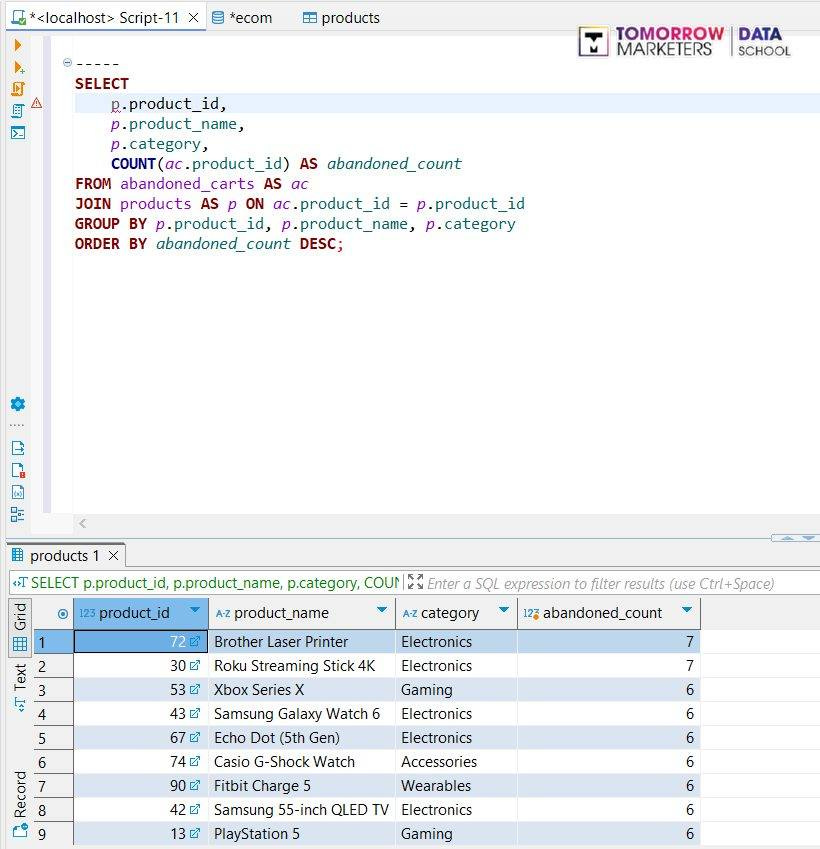The height and width of the screenshot is (849, 820).
Task: Select cell Roku Streaming Stick 4K
Action: pyautogui.click(x=302, y=665)
